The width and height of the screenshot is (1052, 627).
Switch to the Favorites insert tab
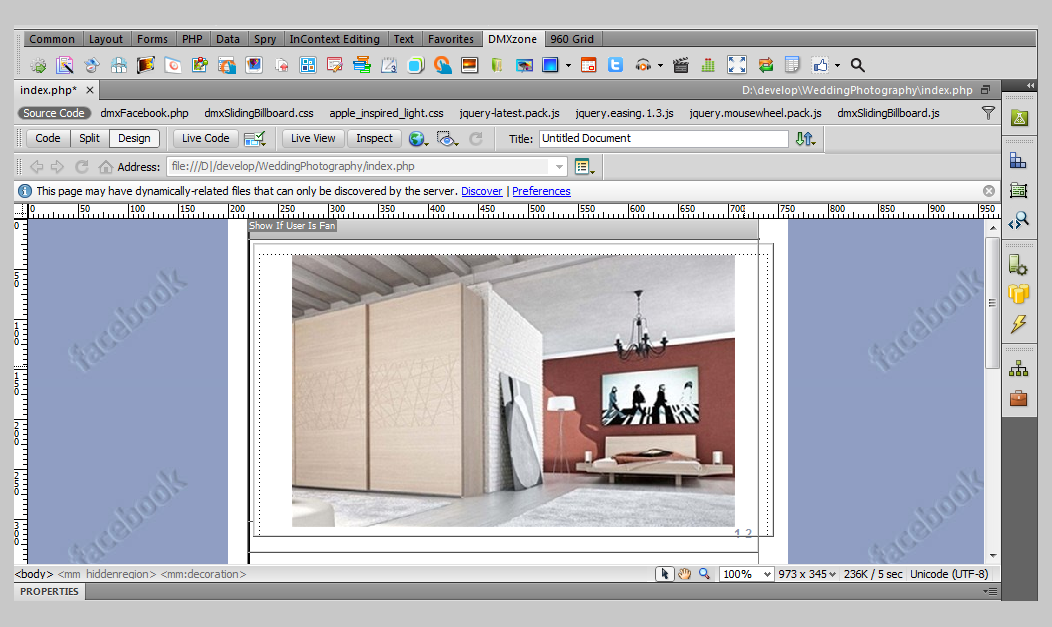tap(451, 39)
